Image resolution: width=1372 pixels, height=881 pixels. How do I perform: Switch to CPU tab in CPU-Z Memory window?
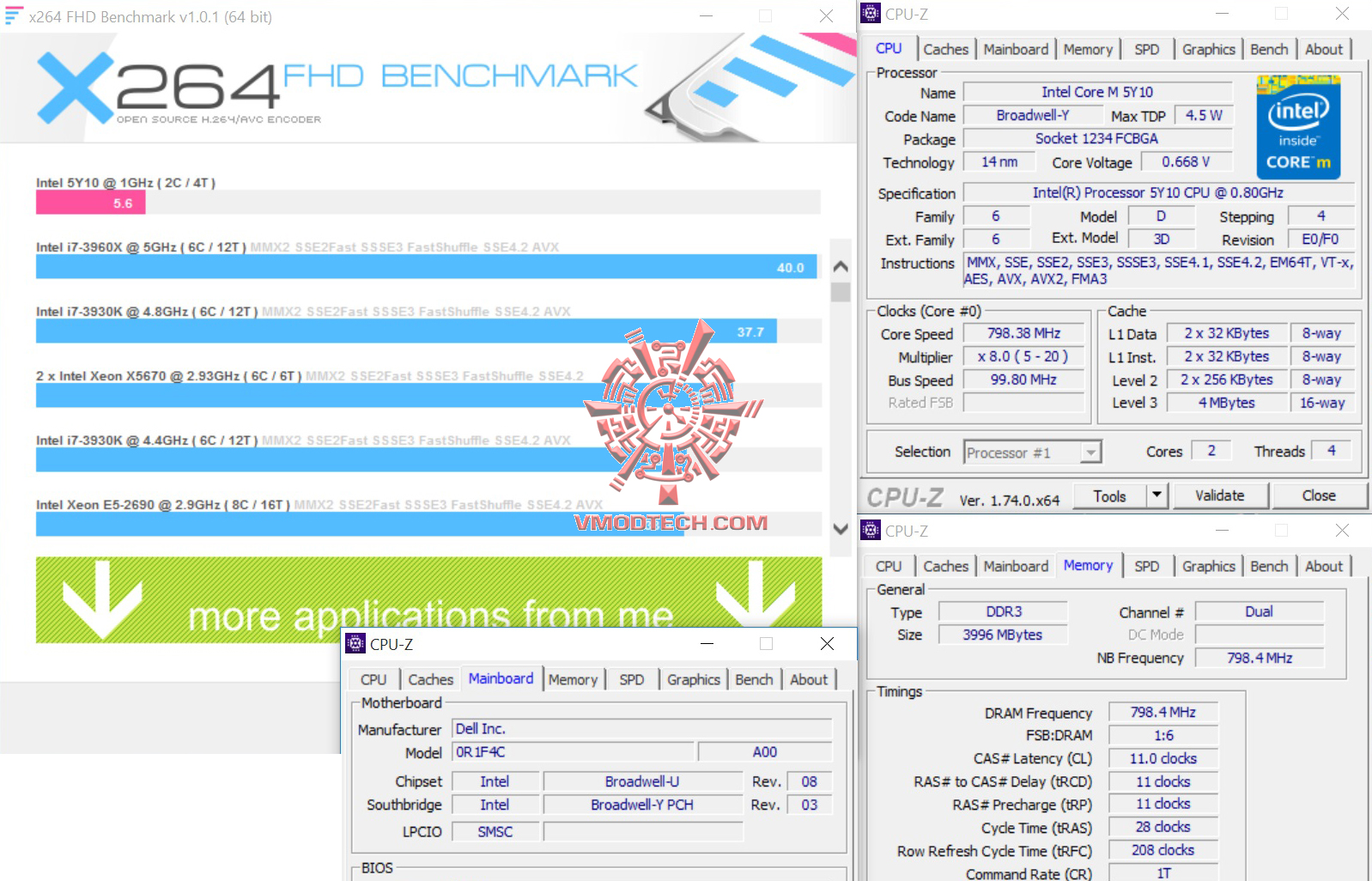(889, 567)
